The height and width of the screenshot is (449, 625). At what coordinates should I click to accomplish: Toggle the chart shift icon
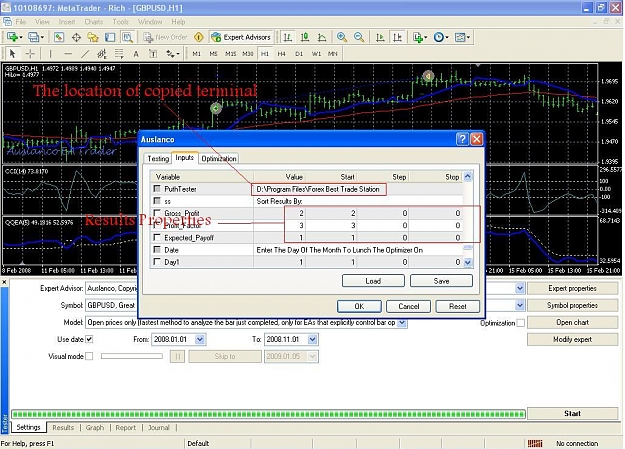click(397, 37)
